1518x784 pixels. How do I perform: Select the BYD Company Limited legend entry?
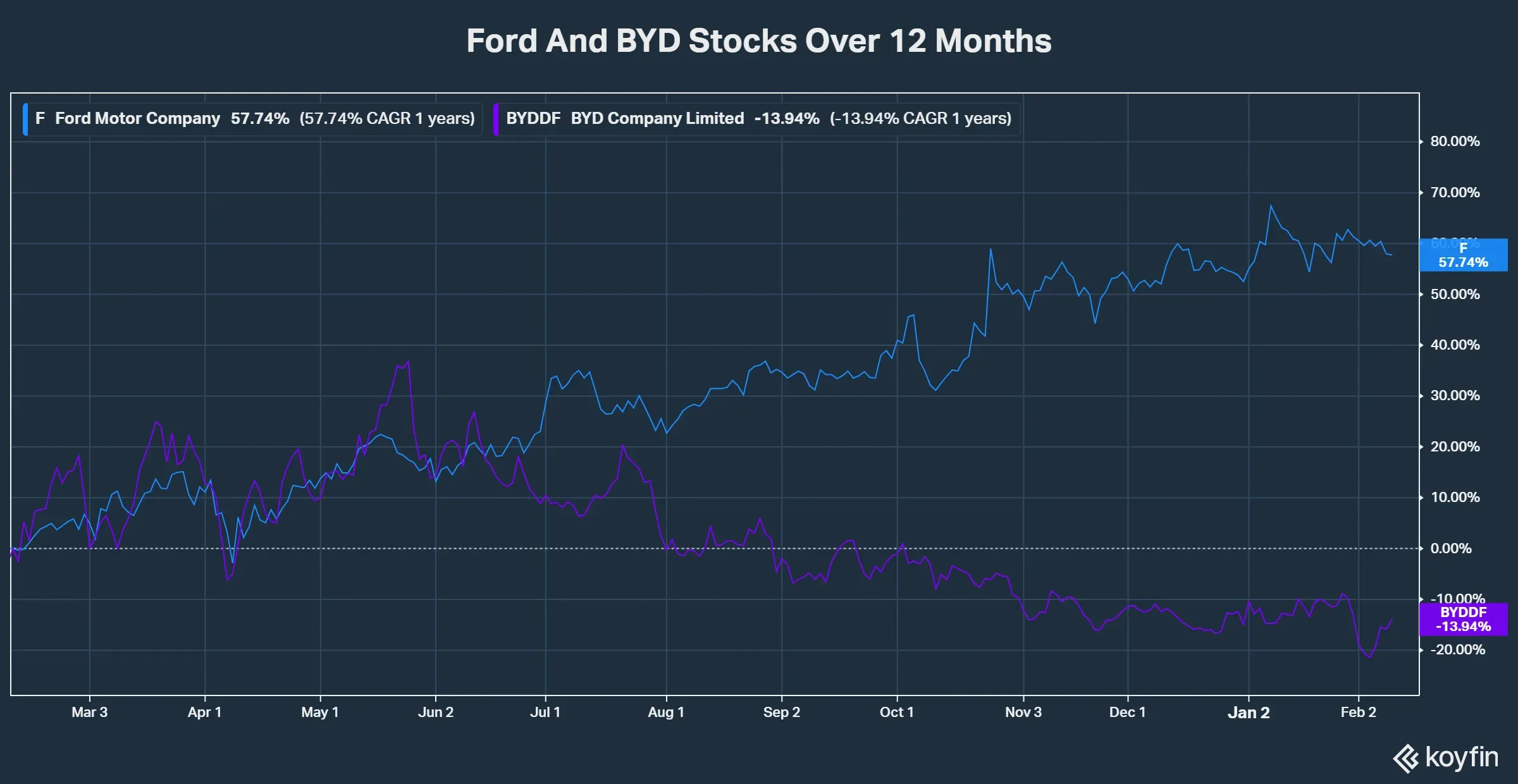tap(657, 119)
